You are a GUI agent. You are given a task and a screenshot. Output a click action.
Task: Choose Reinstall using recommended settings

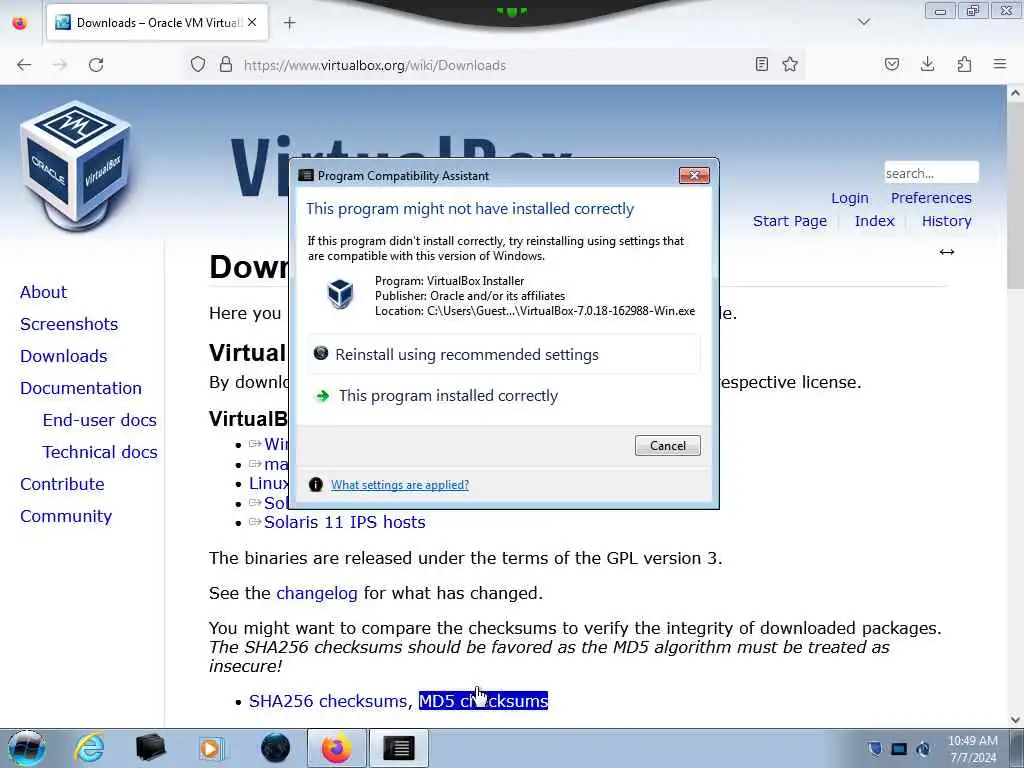[x=504, y=355]
